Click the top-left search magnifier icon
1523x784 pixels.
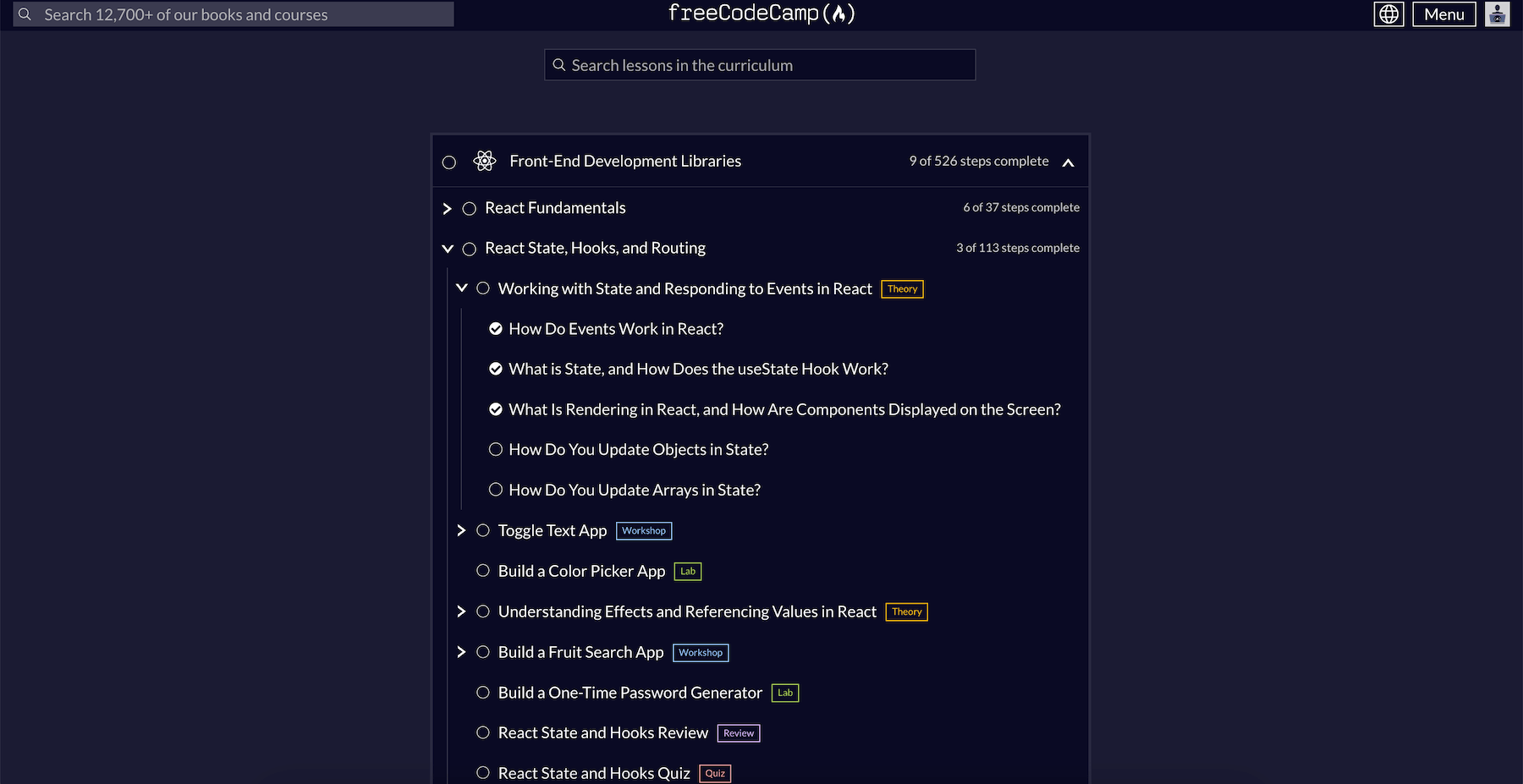coord(25,14)
